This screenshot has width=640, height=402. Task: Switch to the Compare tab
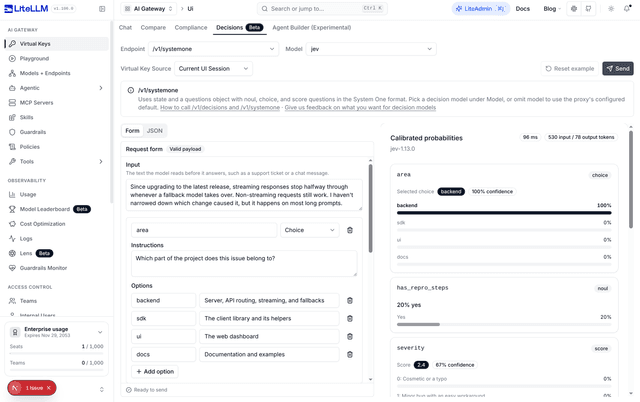[153, 27]
